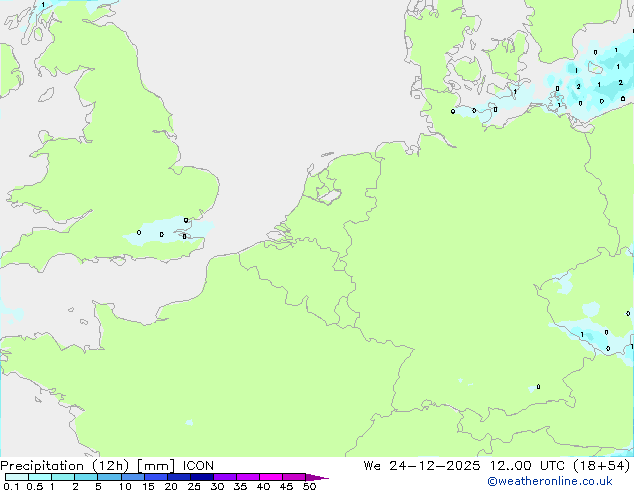Viewport: 634px width, 490px height.
Task: Click the 25–30 mm dark blue swatch
Action: (x=201, y=477)
